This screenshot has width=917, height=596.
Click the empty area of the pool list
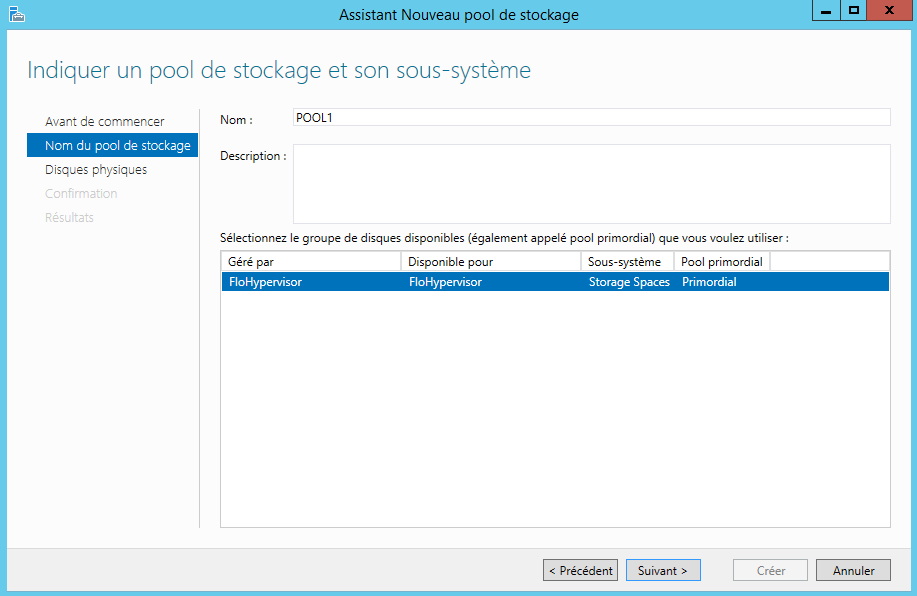(x=555, y=410)
